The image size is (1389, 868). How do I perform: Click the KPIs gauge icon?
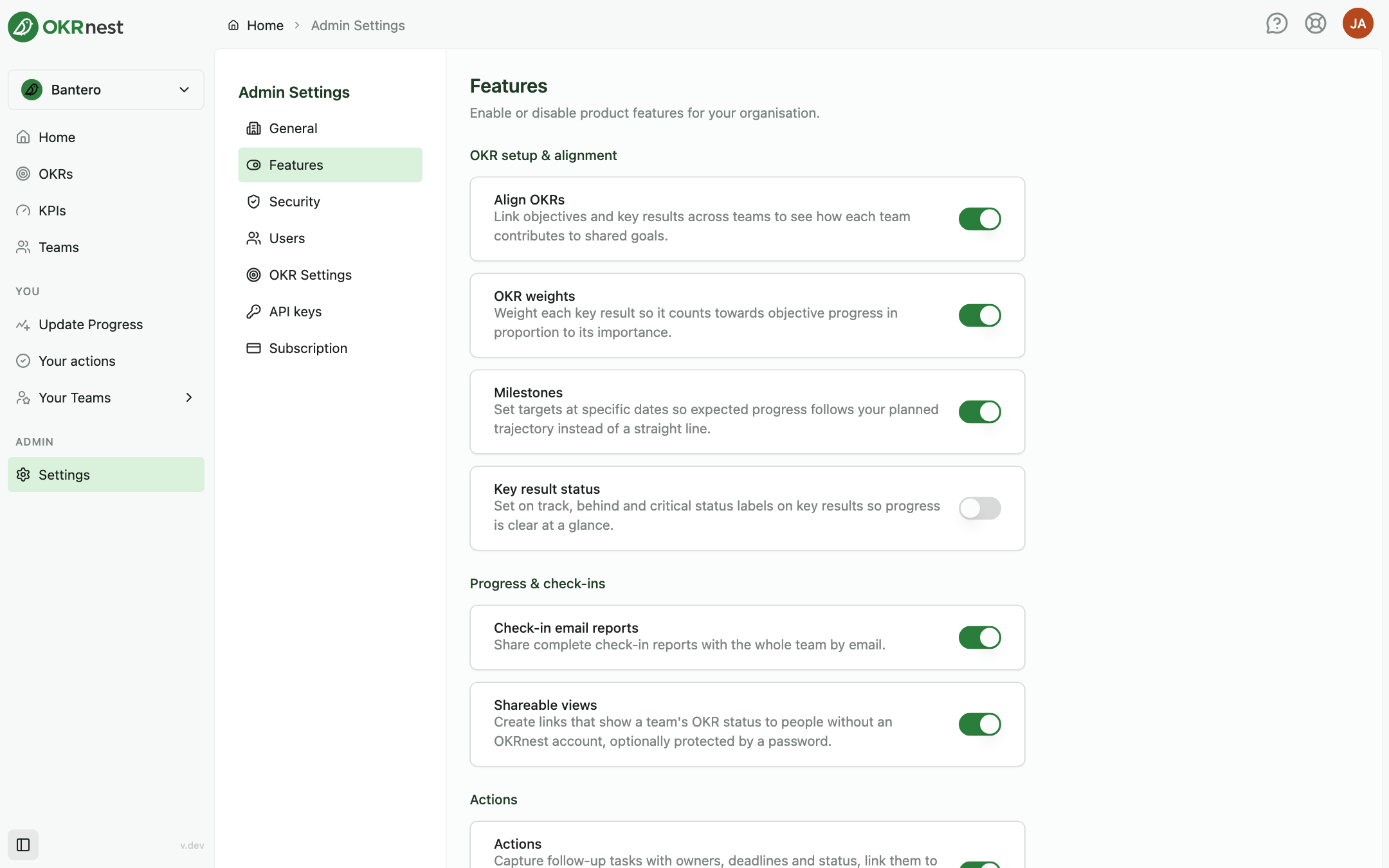pyautogui.click(x=23, y=210)
